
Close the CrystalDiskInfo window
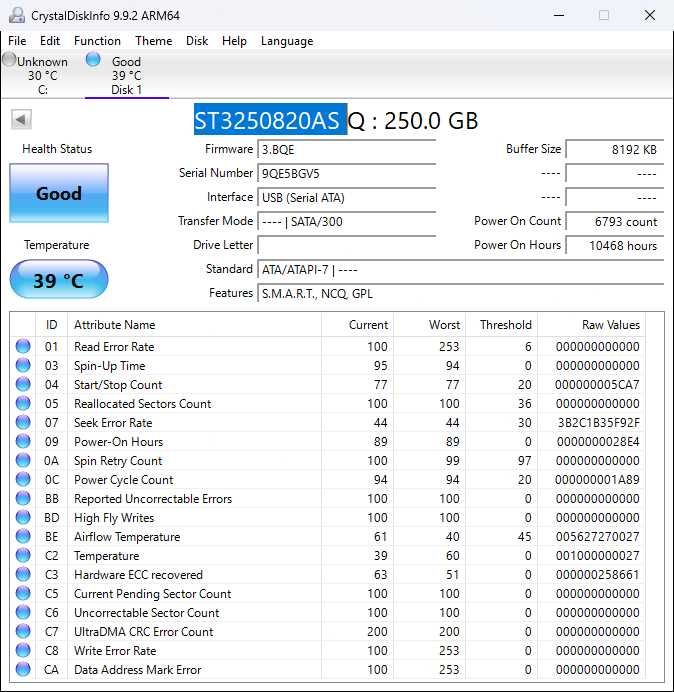pos(649,15)
